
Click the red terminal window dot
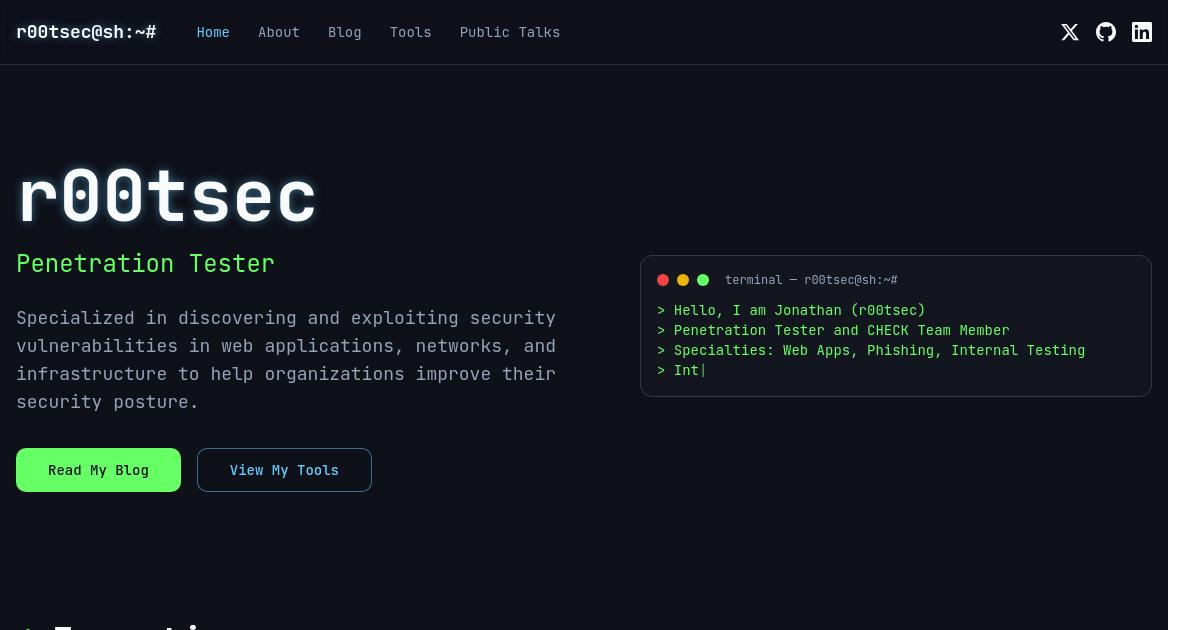[x=663, y=280]
